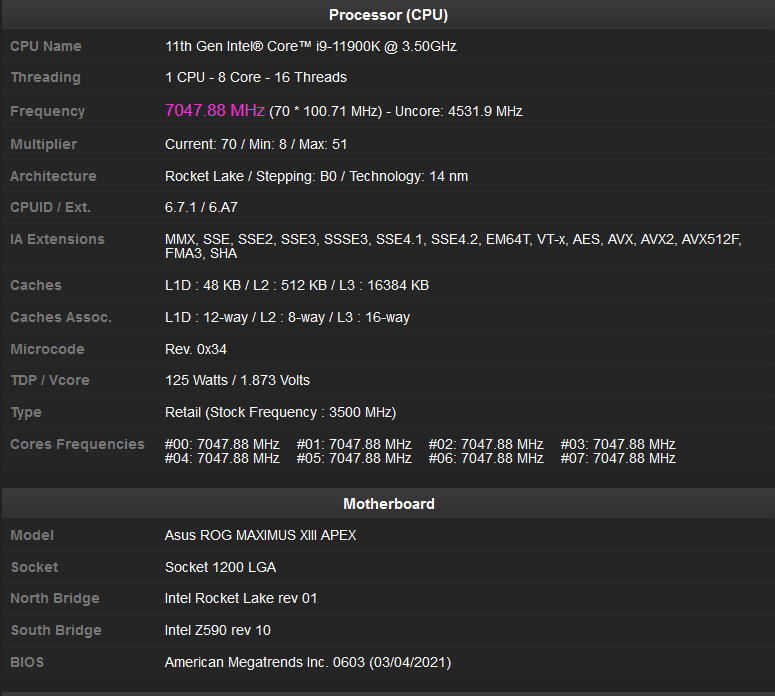Click core #07 frequency entry
The width and height of the screenshot is (775, 696).
tap(618, 458)
